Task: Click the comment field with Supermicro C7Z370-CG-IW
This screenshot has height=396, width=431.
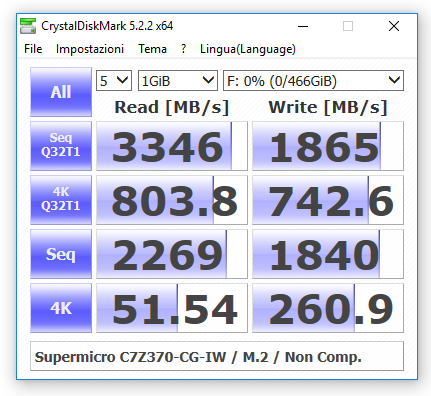Action: (x=217, y=356)
